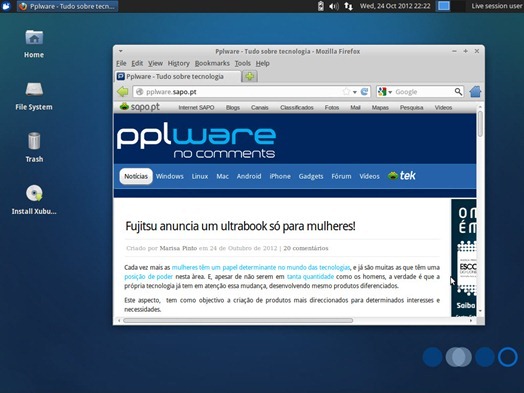Click the vertical scrollbar thumb
This screenshot has width=524, height=393.
coord(480,124)
